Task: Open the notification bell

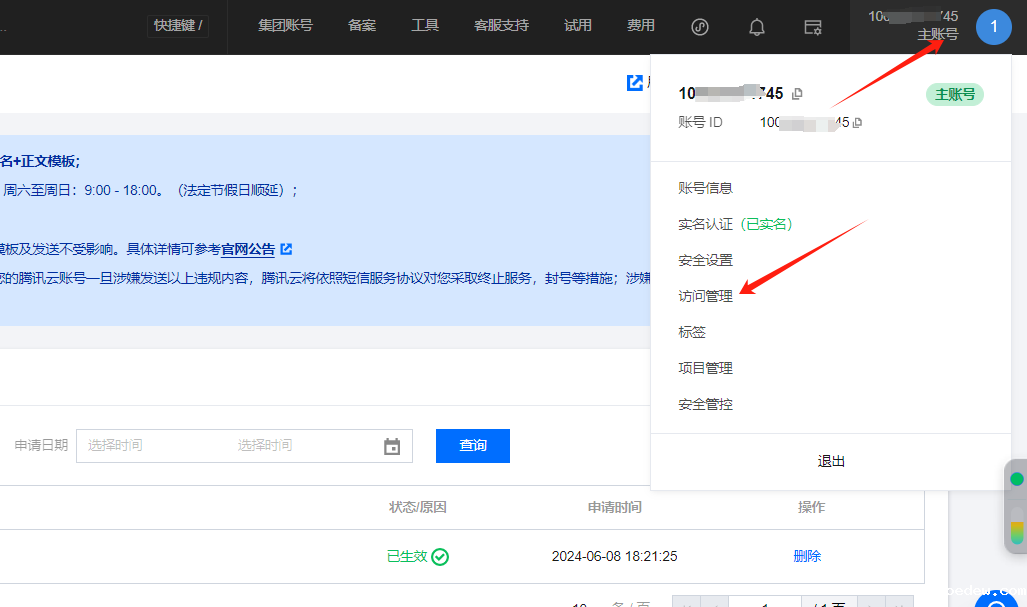Action: coord(757,27)
